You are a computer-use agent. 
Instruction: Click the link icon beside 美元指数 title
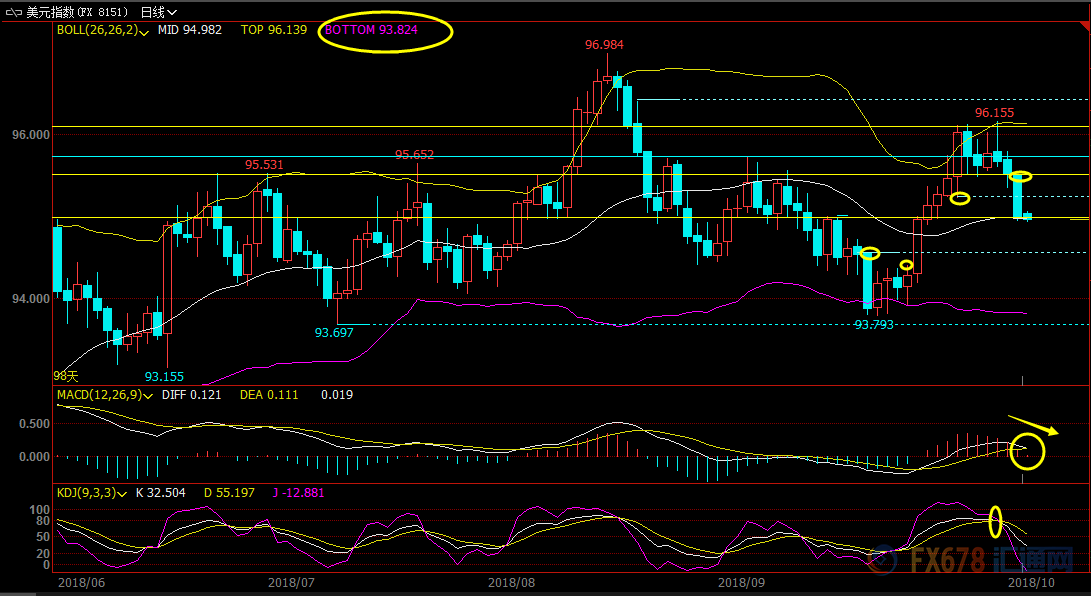(13, 12)
